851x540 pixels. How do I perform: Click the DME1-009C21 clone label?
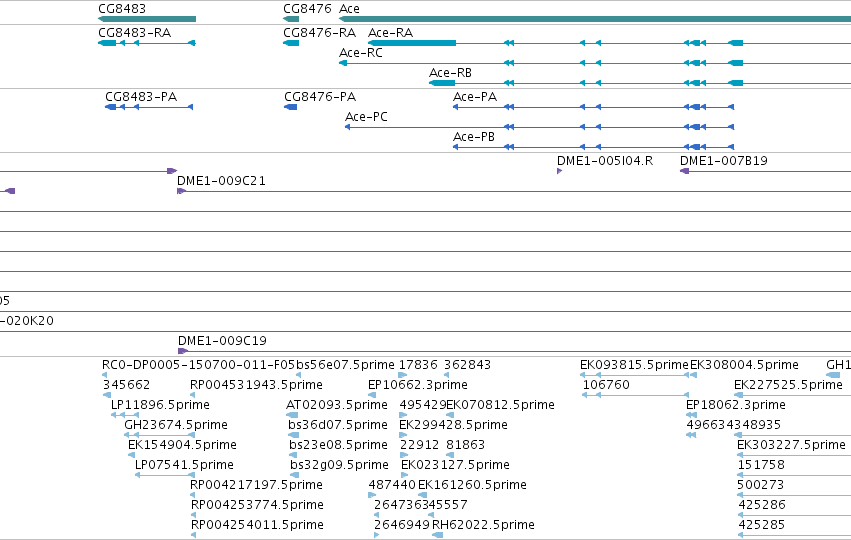[221, 181]
